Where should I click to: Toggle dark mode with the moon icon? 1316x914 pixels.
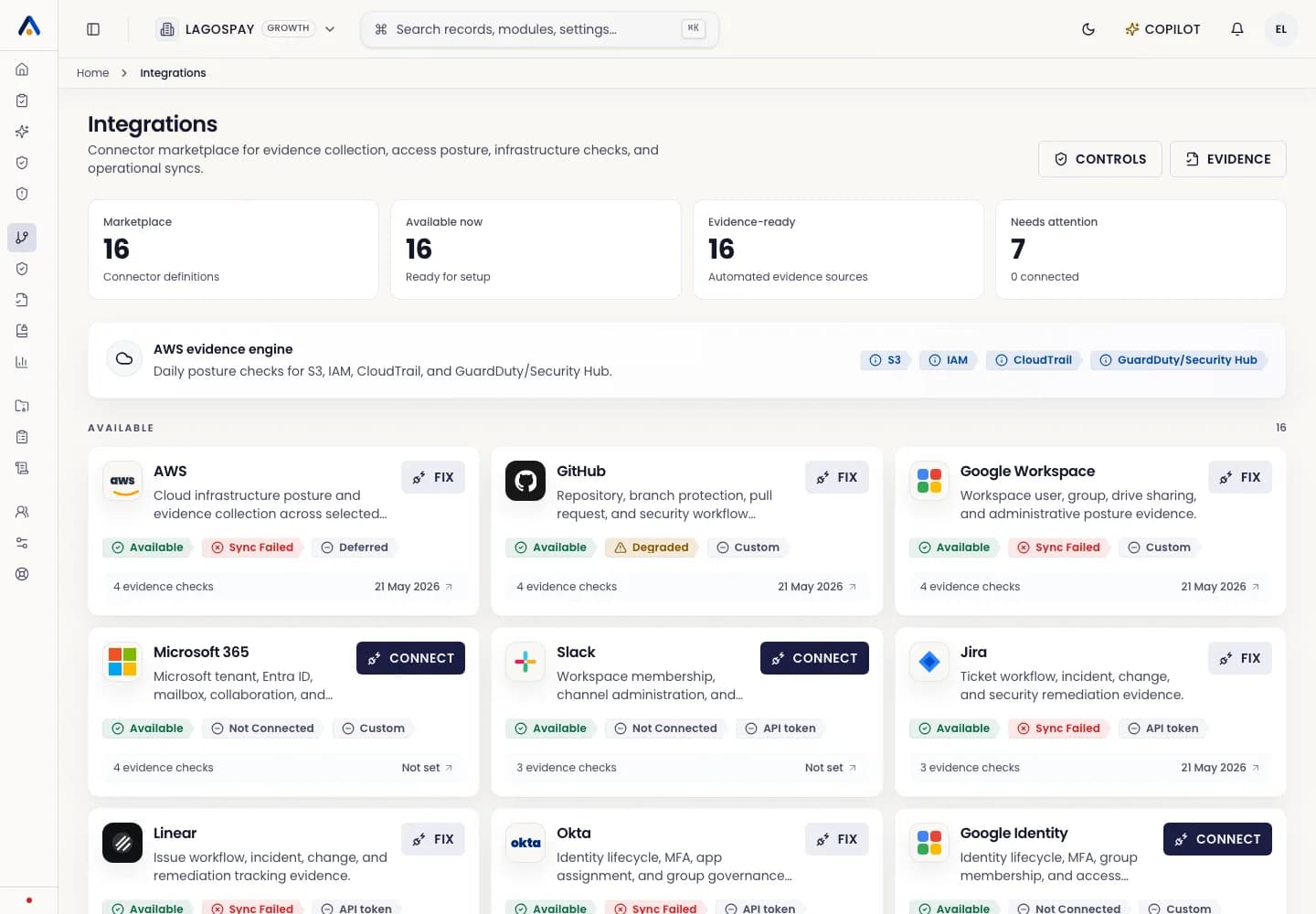(x=1088, y=29)
